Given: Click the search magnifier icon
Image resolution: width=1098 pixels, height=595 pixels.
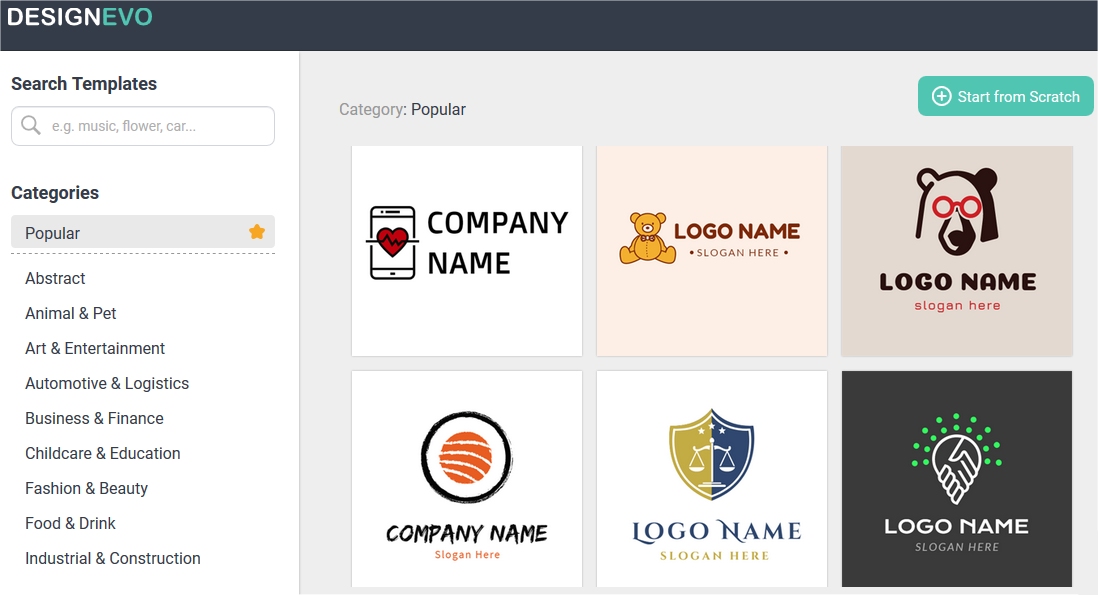Looking at the screenshot, I should (31, 125).
